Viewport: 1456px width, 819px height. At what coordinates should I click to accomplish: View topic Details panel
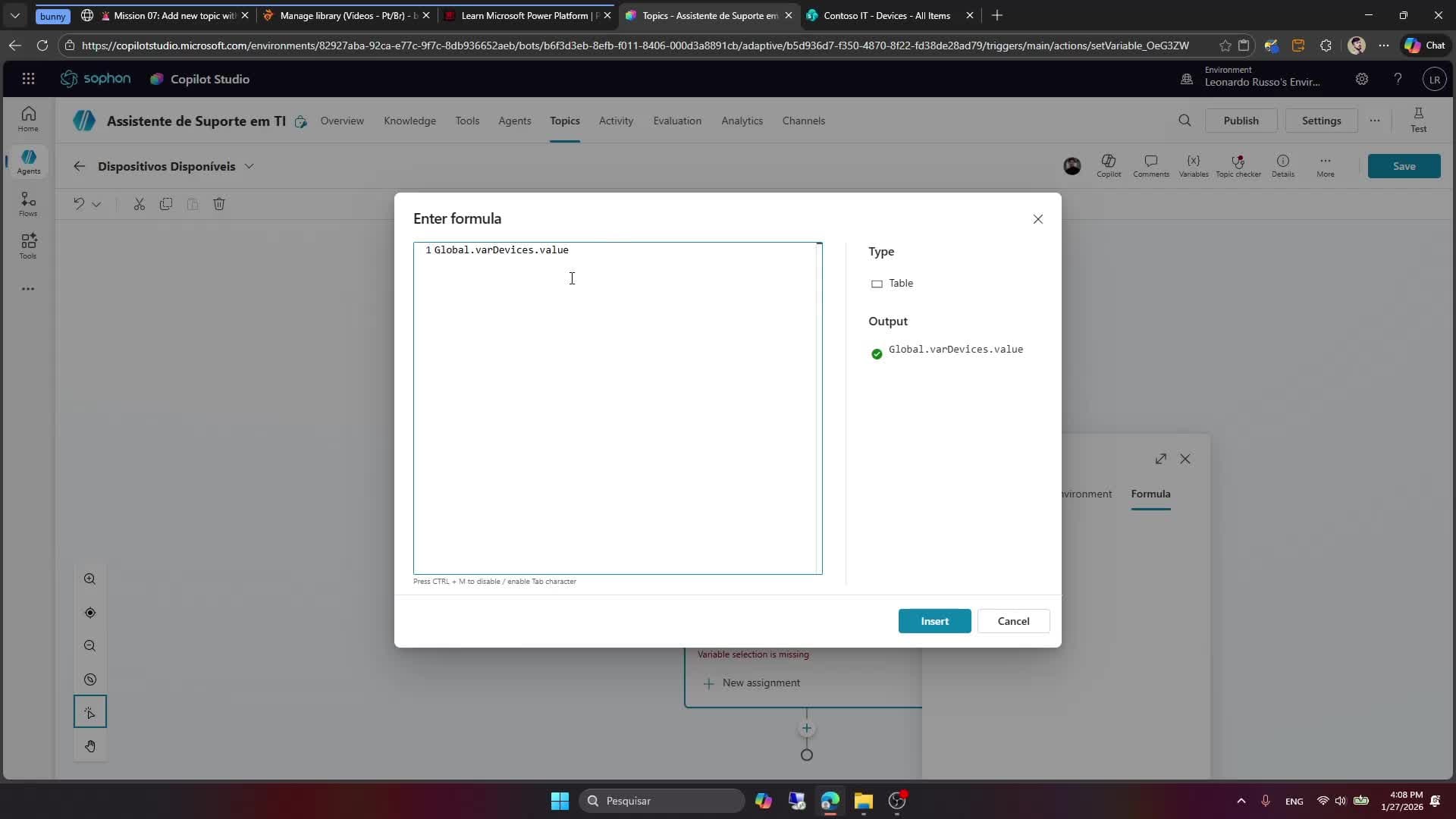coord(1283,165)
